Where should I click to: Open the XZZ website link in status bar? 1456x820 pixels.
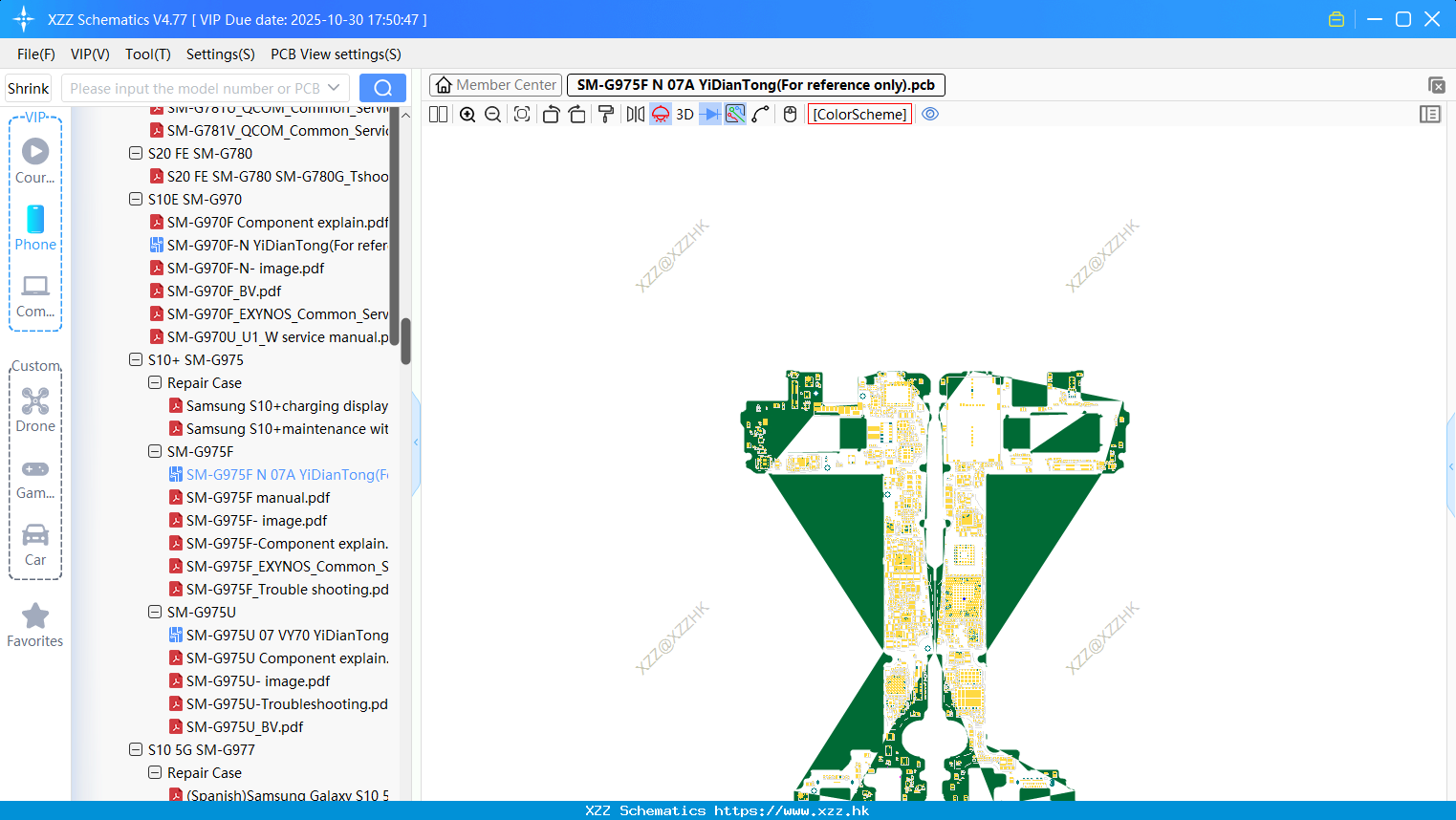tap(792, 810)
